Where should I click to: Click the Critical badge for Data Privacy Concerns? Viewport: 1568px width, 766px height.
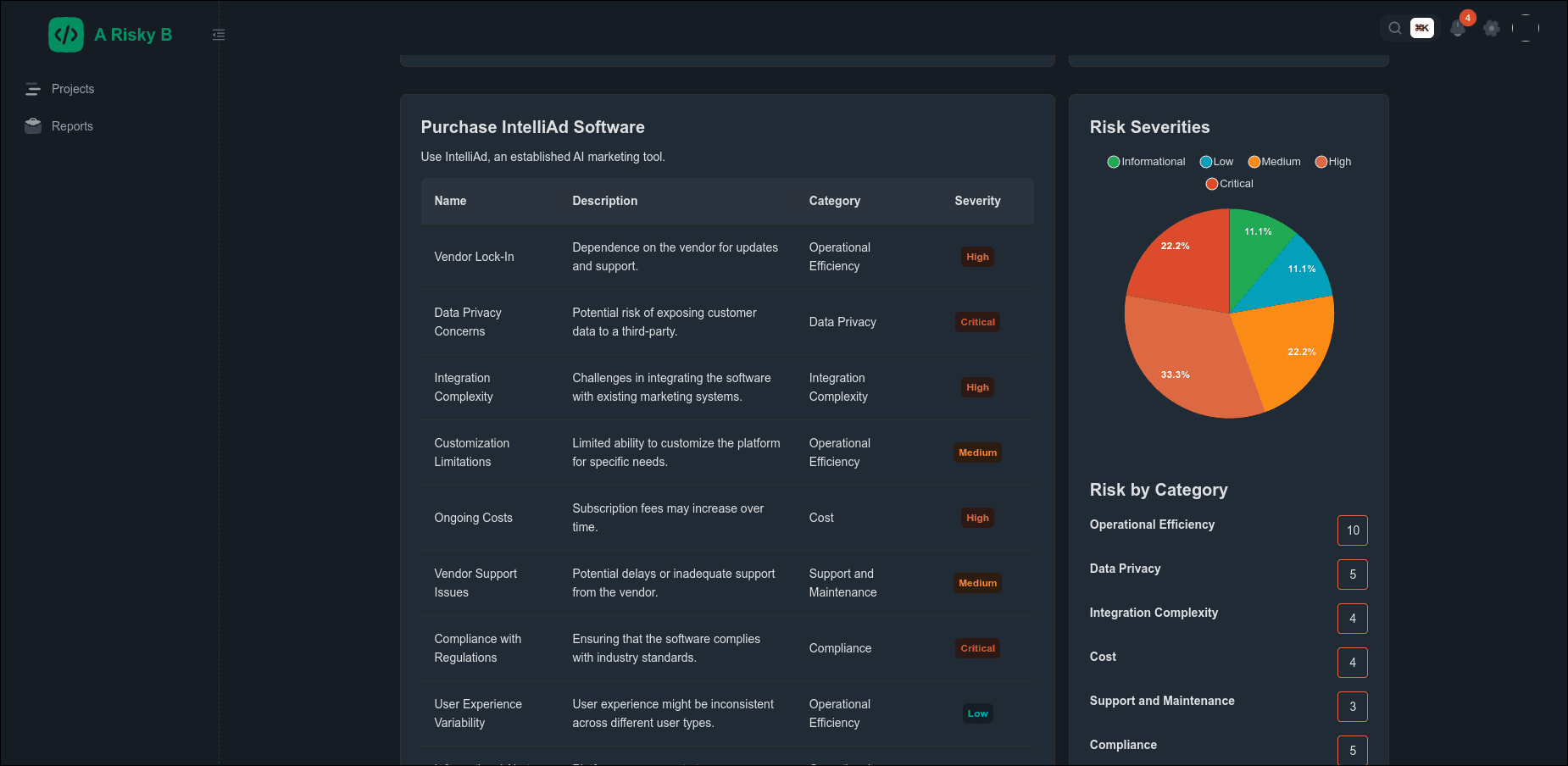[x=977, y=322]
